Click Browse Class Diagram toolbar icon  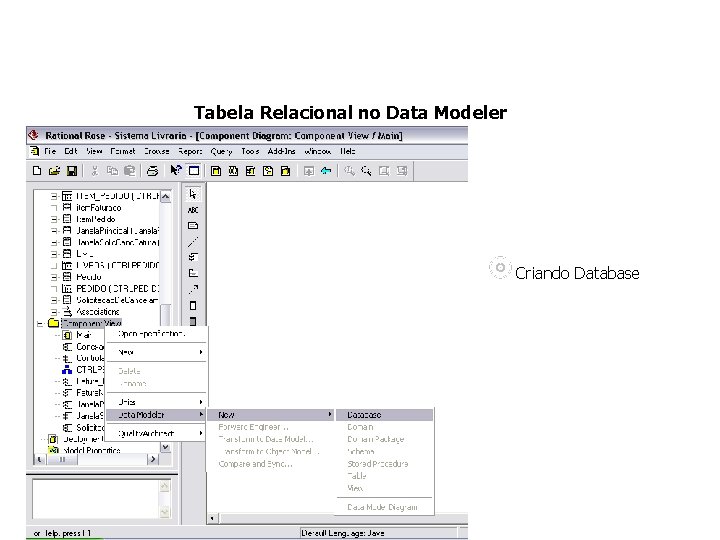[216, 171]
